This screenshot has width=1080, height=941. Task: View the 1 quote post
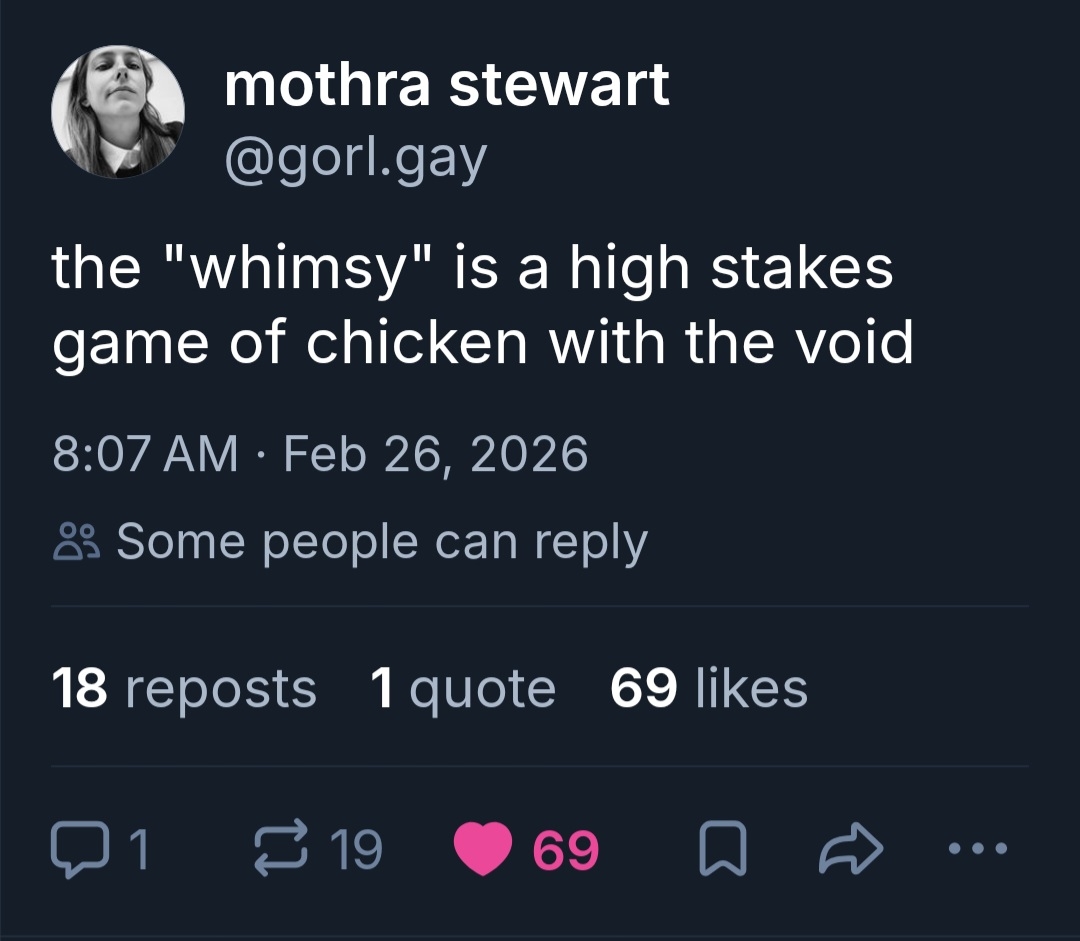coord(462,689)
